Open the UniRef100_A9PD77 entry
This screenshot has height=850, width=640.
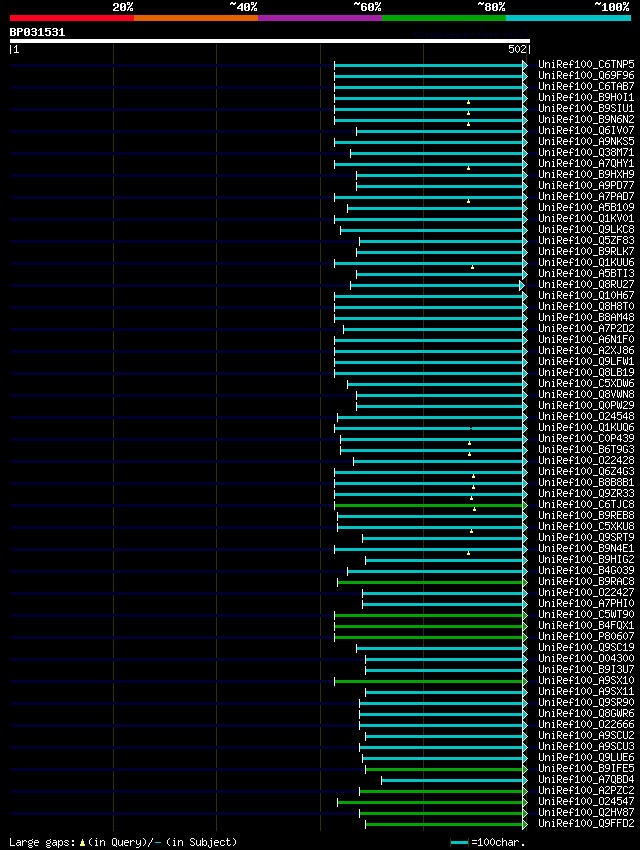click(586, 185)
